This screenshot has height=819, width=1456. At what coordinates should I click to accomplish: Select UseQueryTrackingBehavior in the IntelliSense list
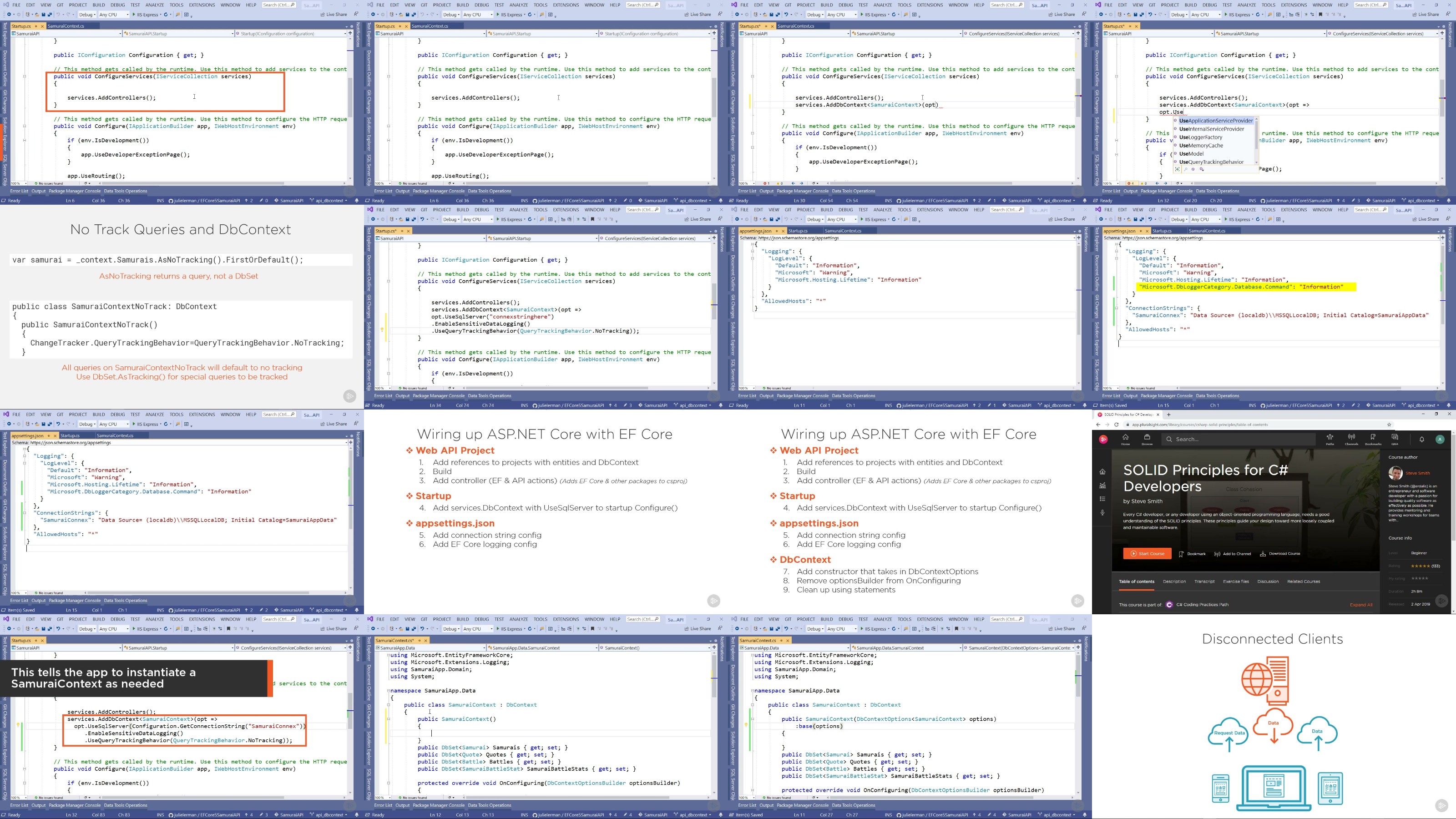point(1211,162)
